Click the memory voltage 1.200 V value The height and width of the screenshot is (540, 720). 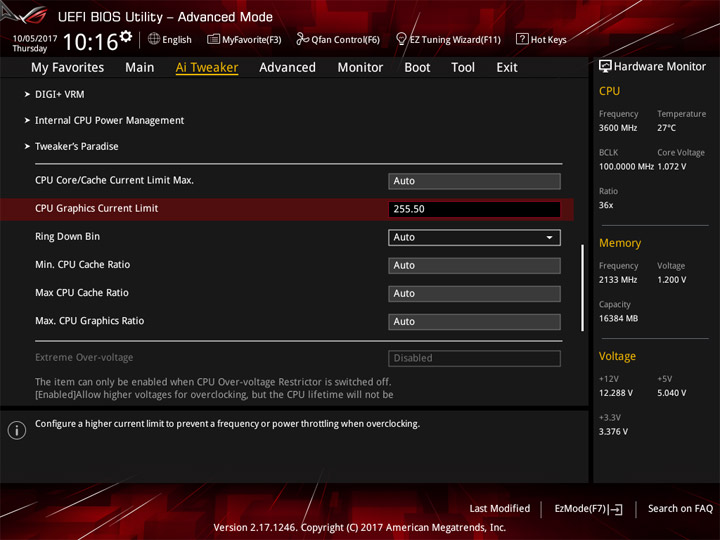click(672, 280)
